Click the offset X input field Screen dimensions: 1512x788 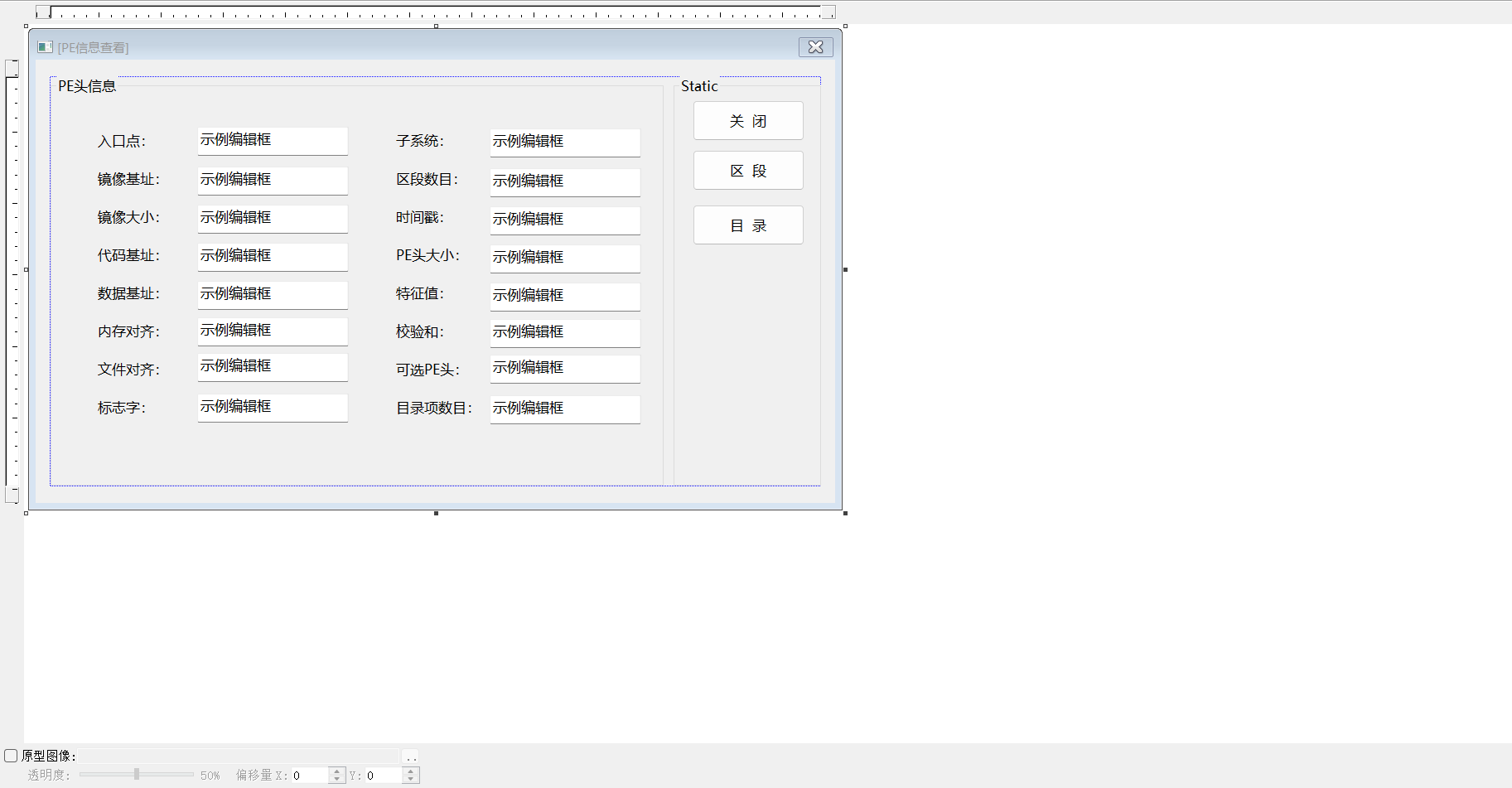point(310,776)
